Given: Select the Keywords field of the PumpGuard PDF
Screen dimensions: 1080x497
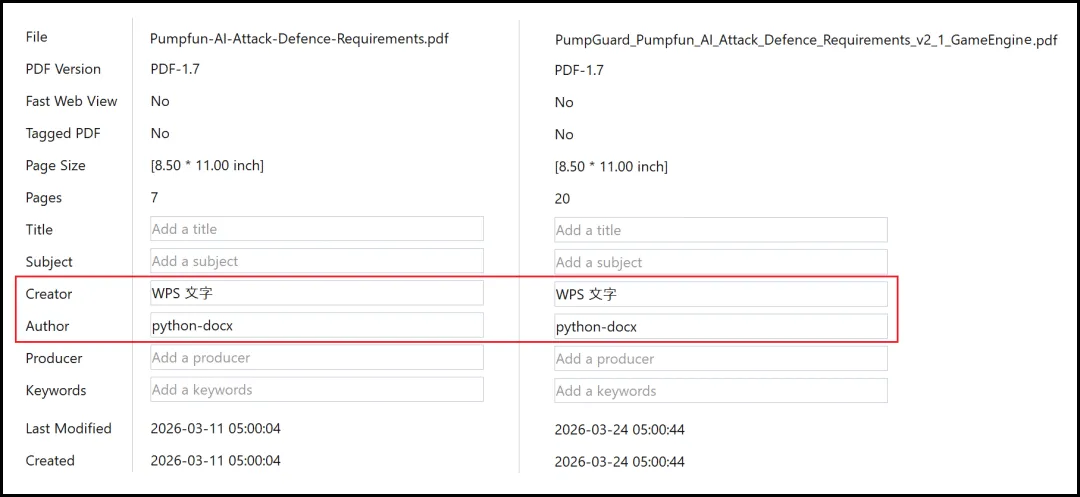Looking at the screenshot, I should tap(720, 391).
